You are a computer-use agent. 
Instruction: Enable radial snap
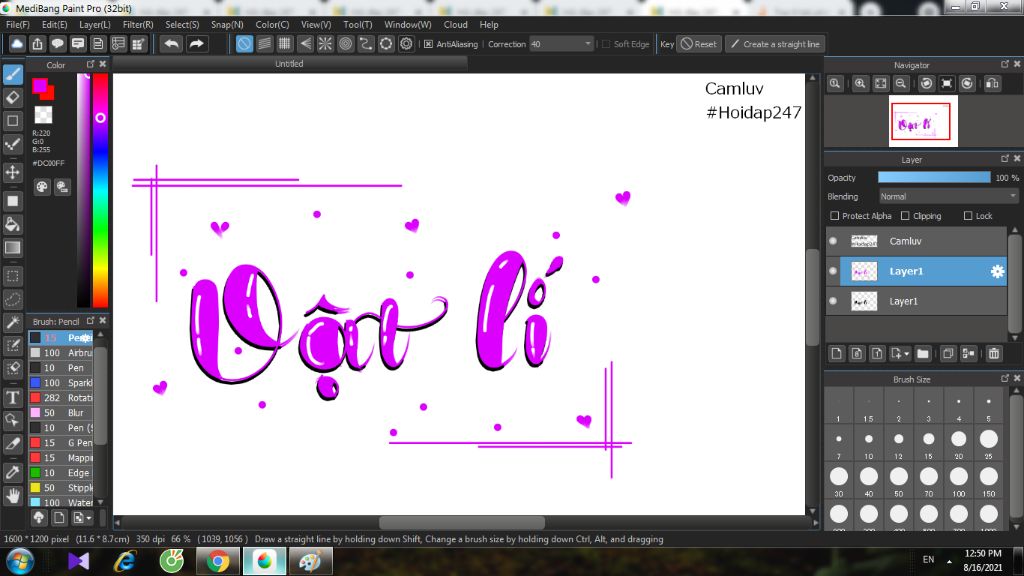325,44
